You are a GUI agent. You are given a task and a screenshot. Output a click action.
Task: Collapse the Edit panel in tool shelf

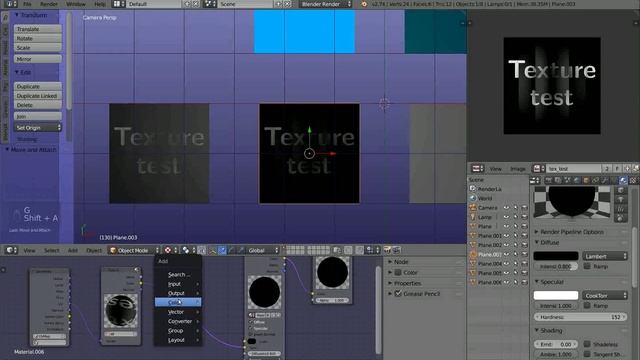point(17,72)
